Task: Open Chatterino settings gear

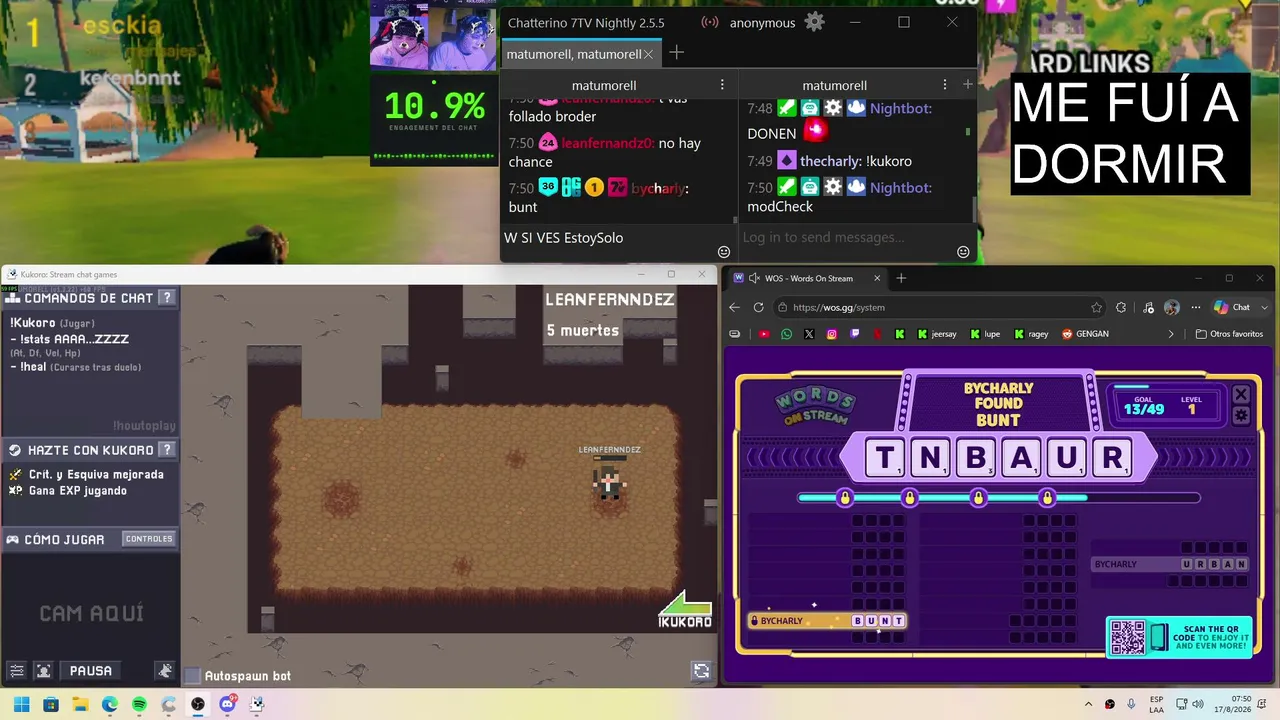Action: tap(815, 22)
